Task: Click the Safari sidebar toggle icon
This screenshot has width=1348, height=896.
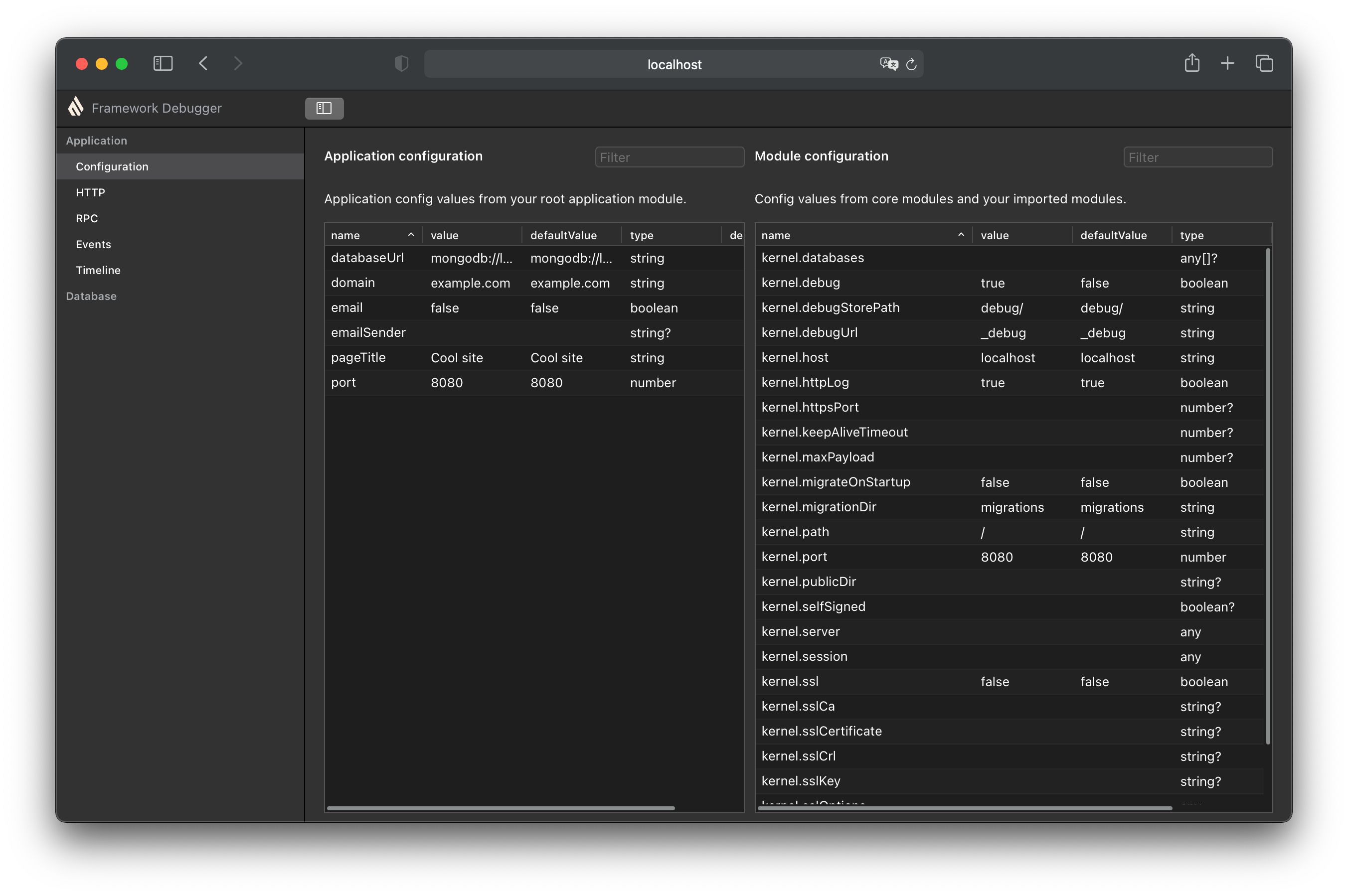Action: 163,63
